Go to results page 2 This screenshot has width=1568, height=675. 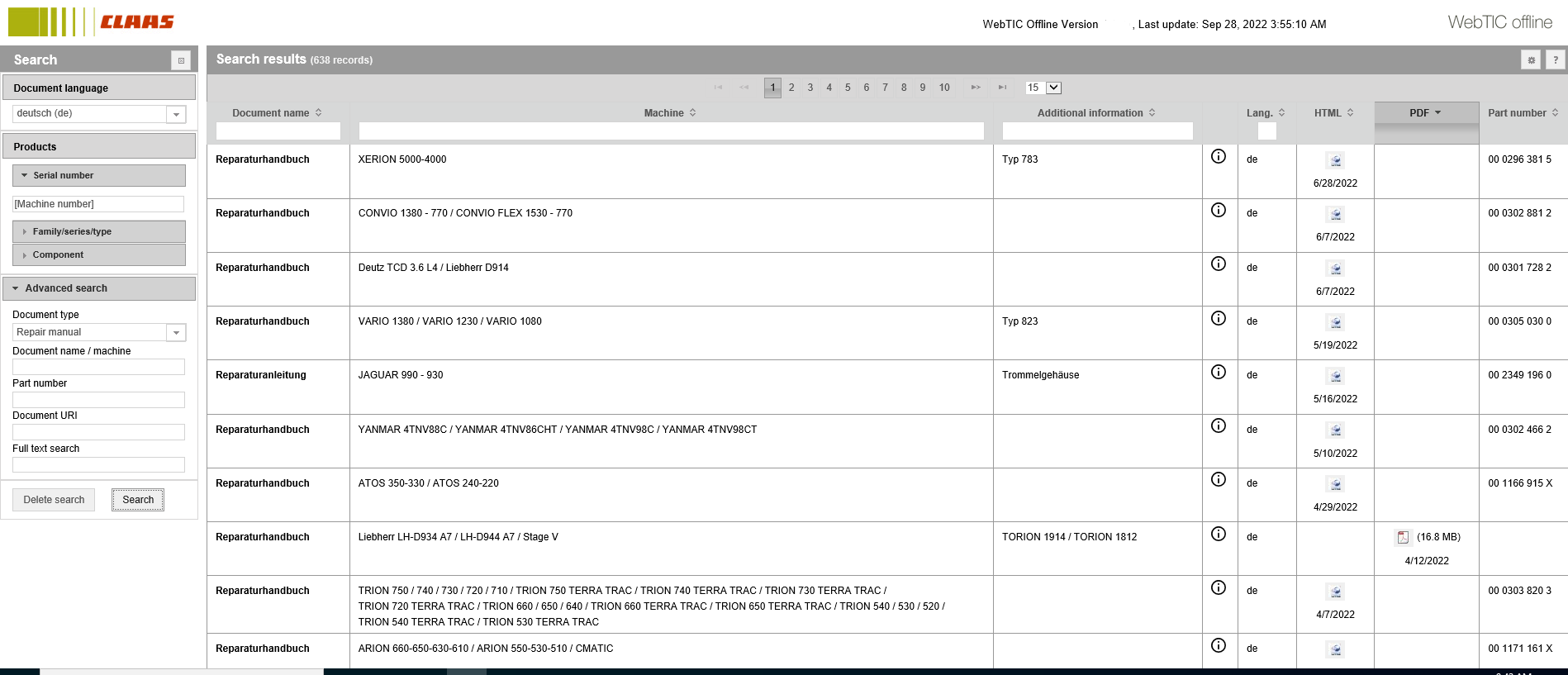pos(791,88)
